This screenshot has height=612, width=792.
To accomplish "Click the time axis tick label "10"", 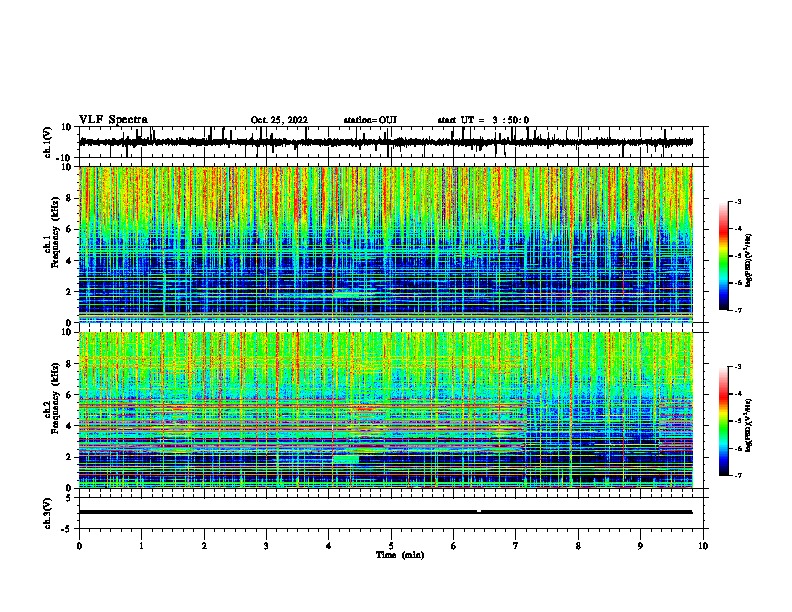I will pos(703,546).
